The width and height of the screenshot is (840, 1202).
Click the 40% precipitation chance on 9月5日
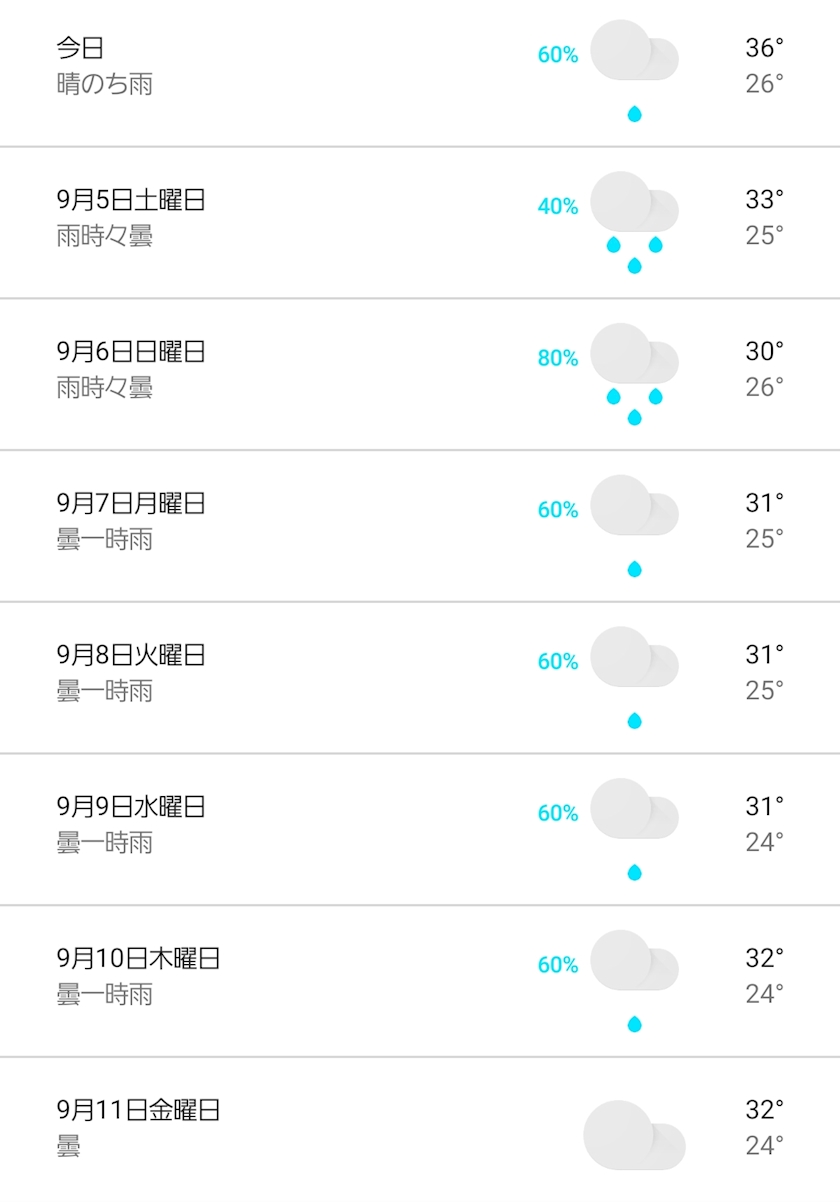[558, 207]
